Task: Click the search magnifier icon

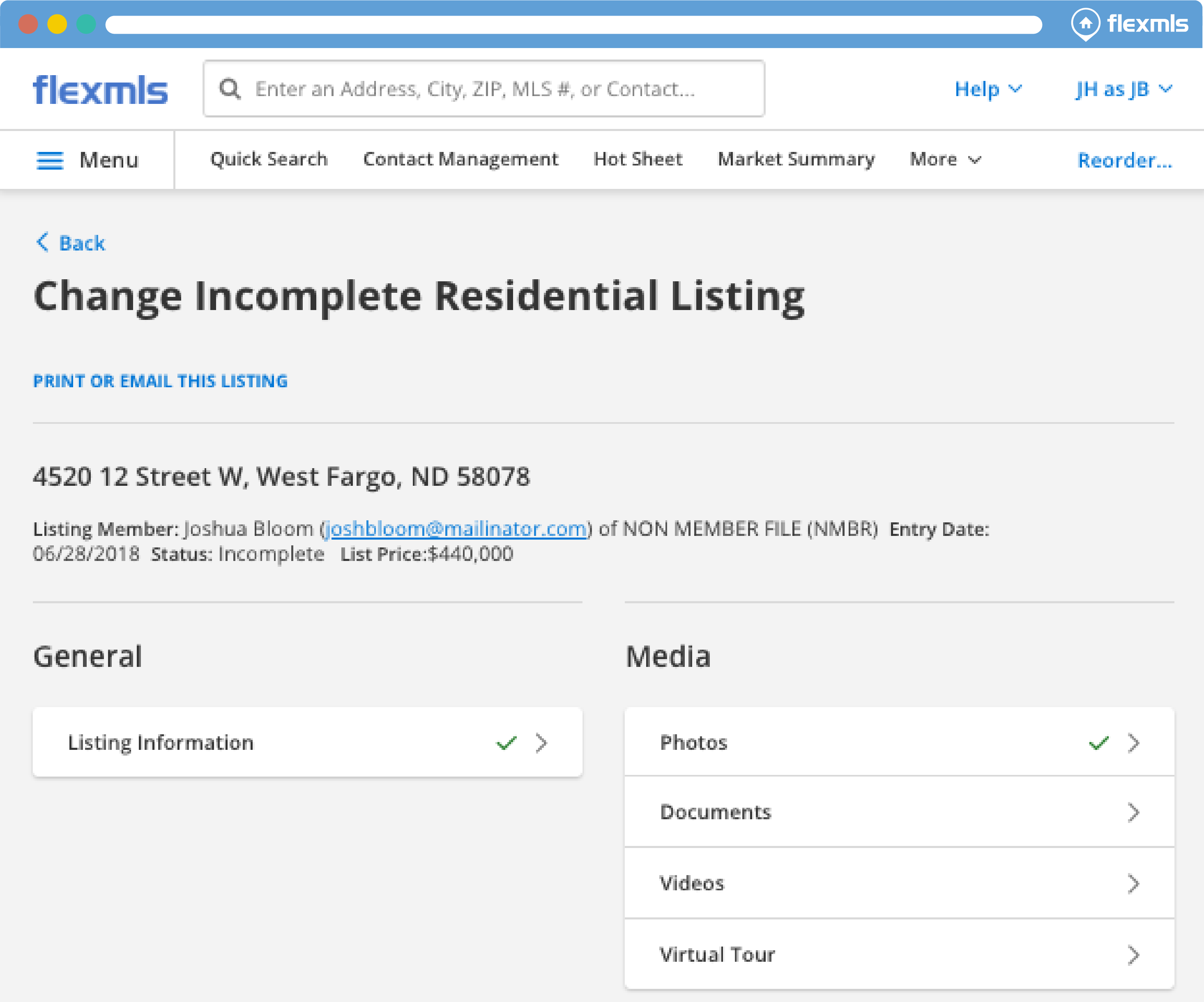Action: (x=230, y=89)
